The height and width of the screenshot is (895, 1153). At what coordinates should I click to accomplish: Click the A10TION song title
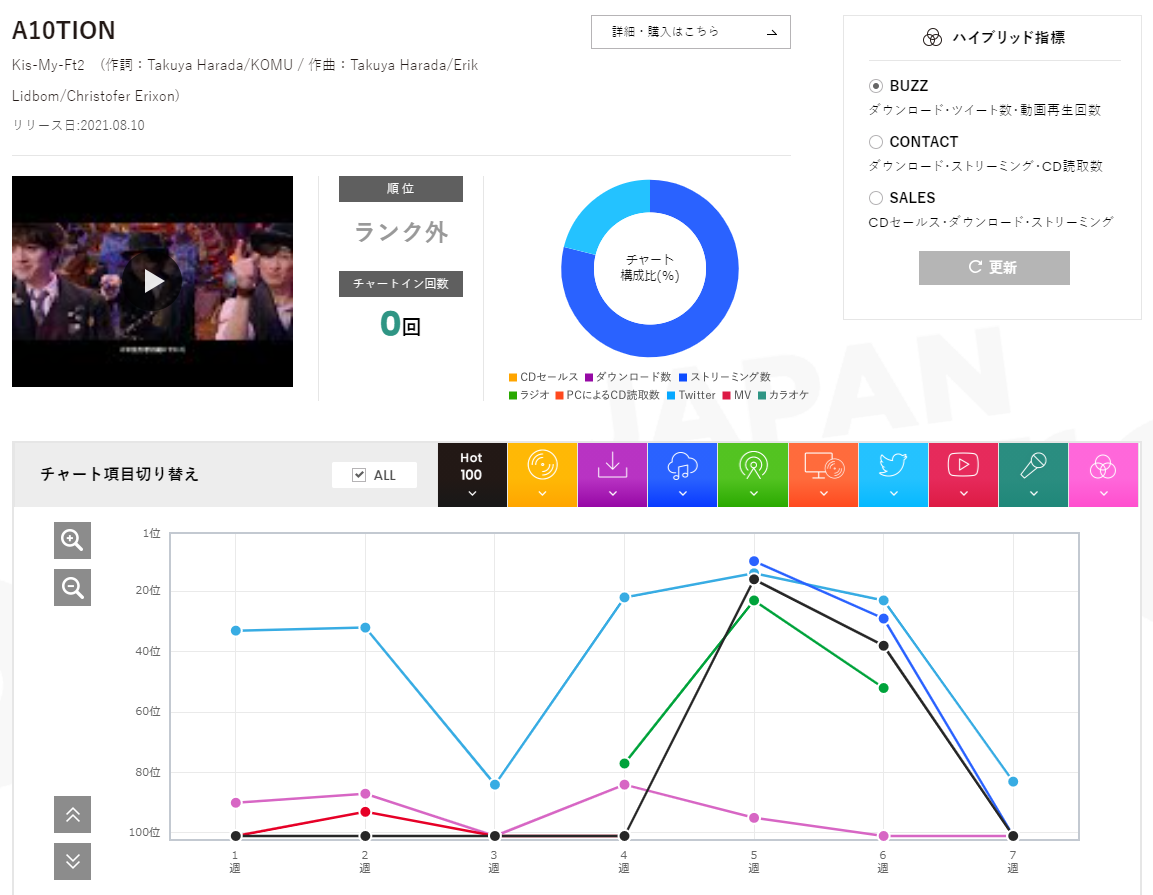pos(64,31)
